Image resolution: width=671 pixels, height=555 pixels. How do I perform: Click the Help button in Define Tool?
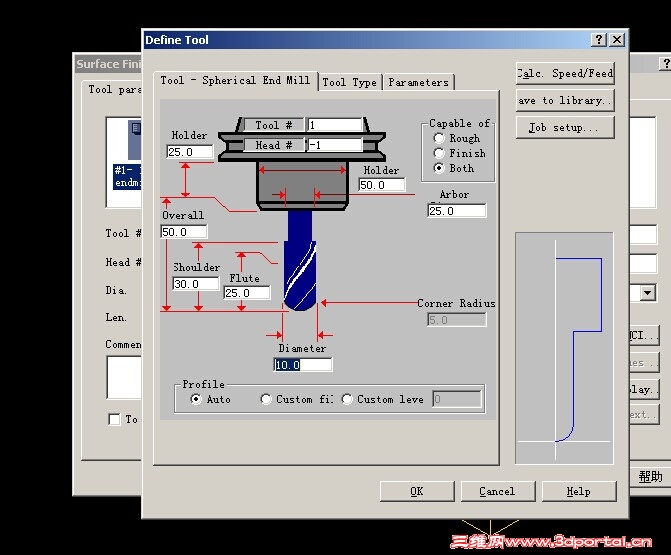(x=579, y=491)
